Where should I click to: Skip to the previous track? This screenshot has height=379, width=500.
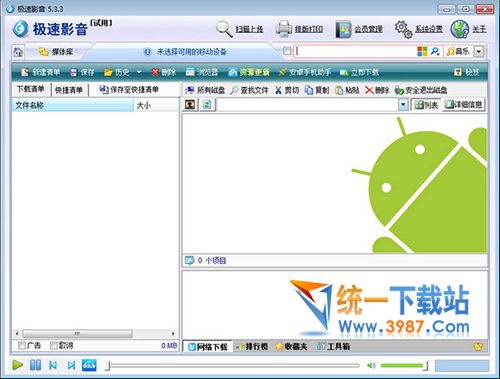coord(53,365)
